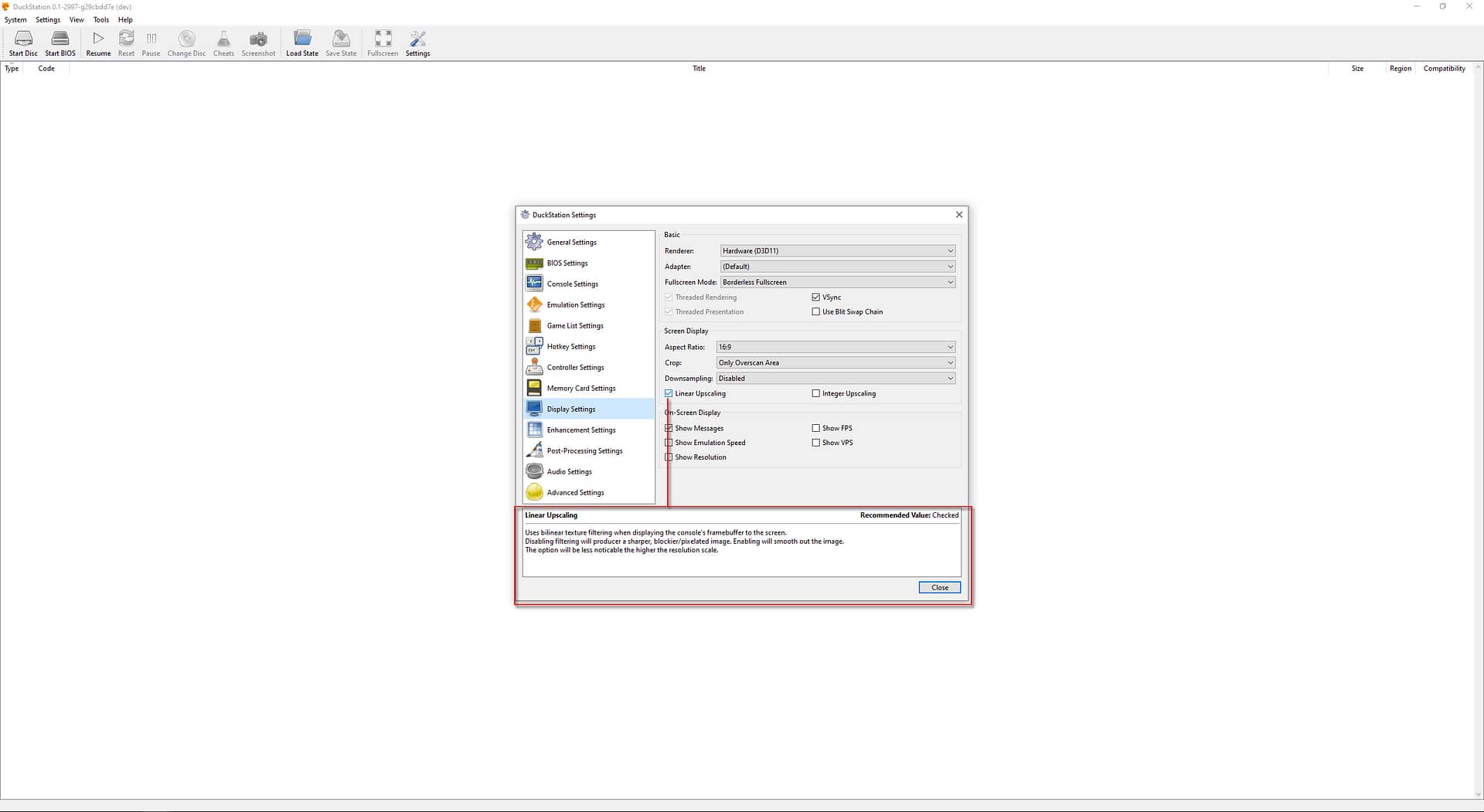The image size is (1484, 812).
Task: Open the Fullscreen Mode dropdown
Action: coord(837,282)
